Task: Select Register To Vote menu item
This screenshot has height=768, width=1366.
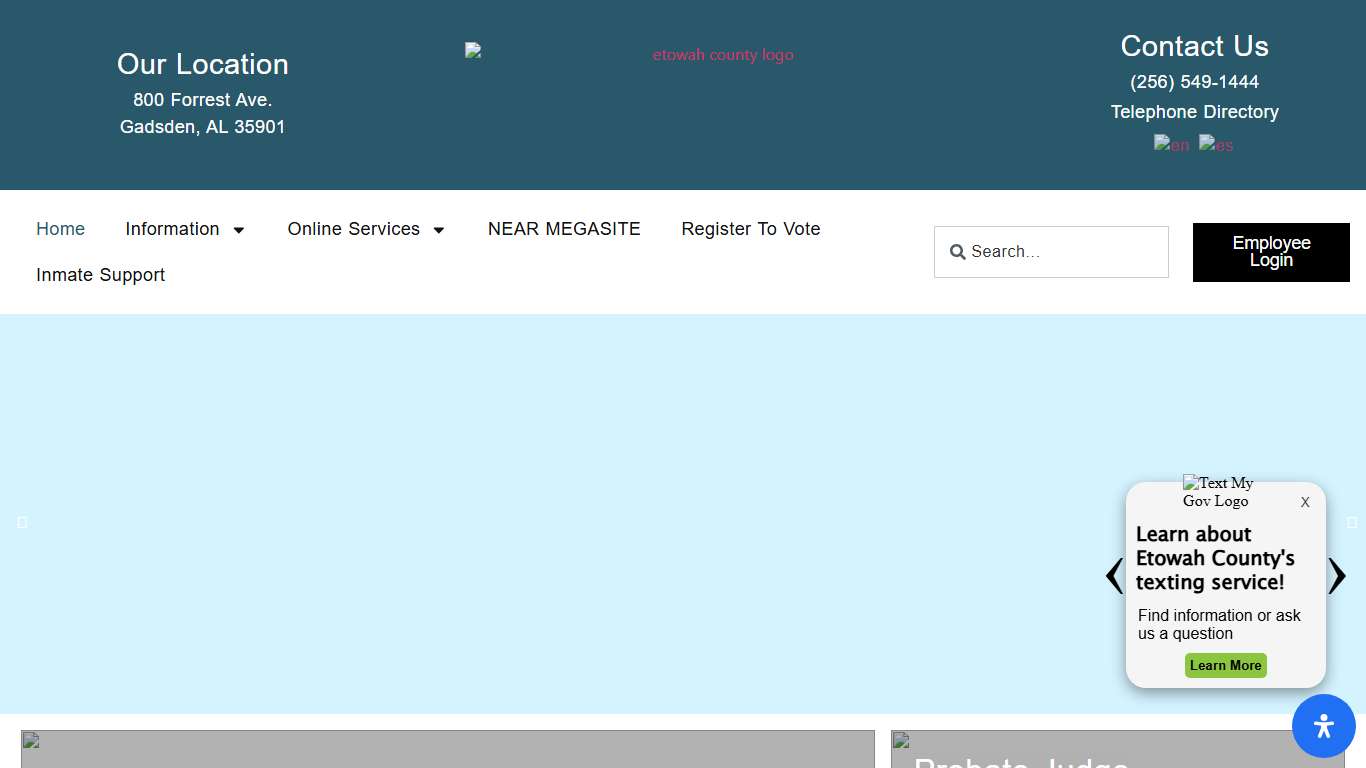Action: click(x=750, y=229)
